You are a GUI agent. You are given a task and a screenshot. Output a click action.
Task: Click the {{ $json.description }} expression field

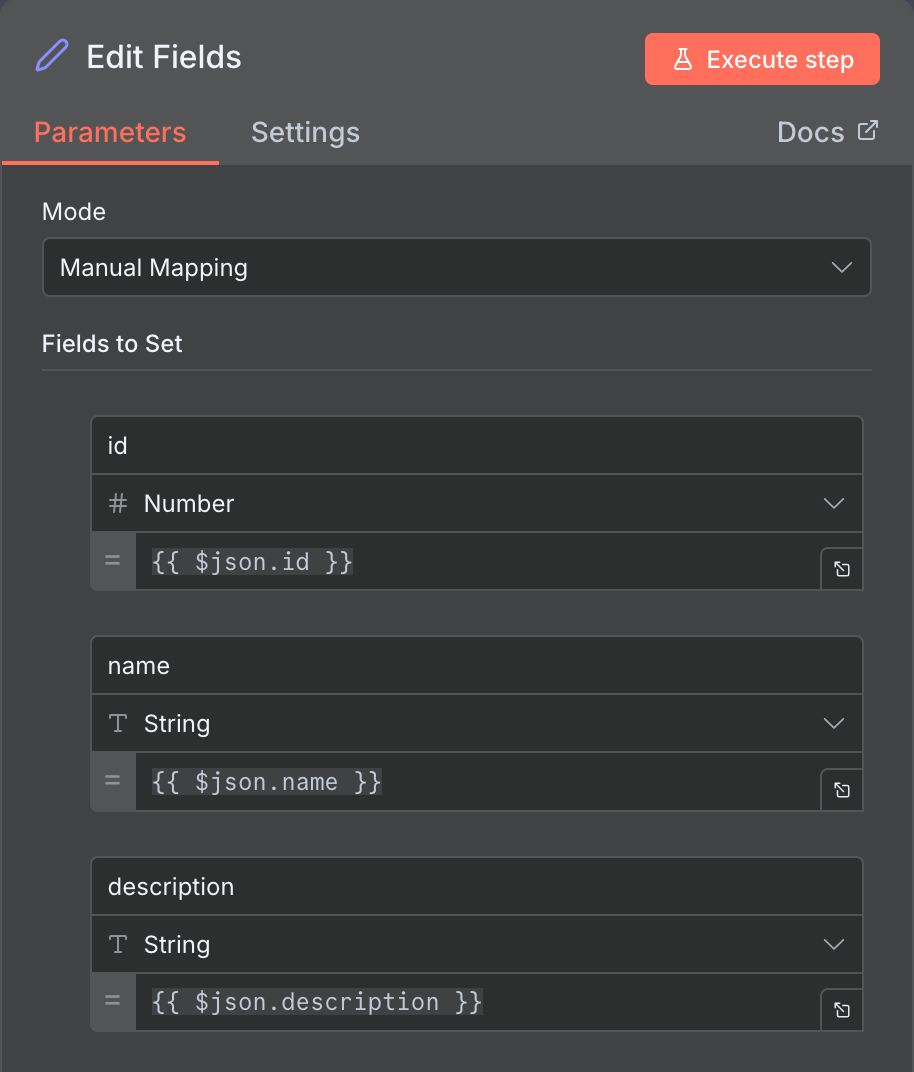(478, 1002)
